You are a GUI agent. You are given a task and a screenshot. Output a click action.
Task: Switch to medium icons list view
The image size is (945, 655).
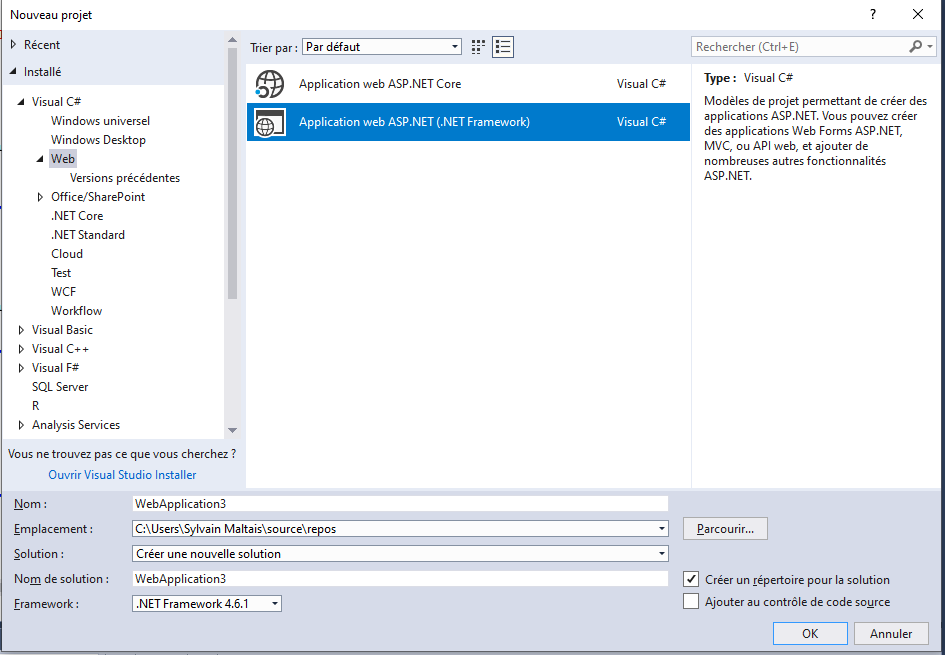tap(503, 47)
